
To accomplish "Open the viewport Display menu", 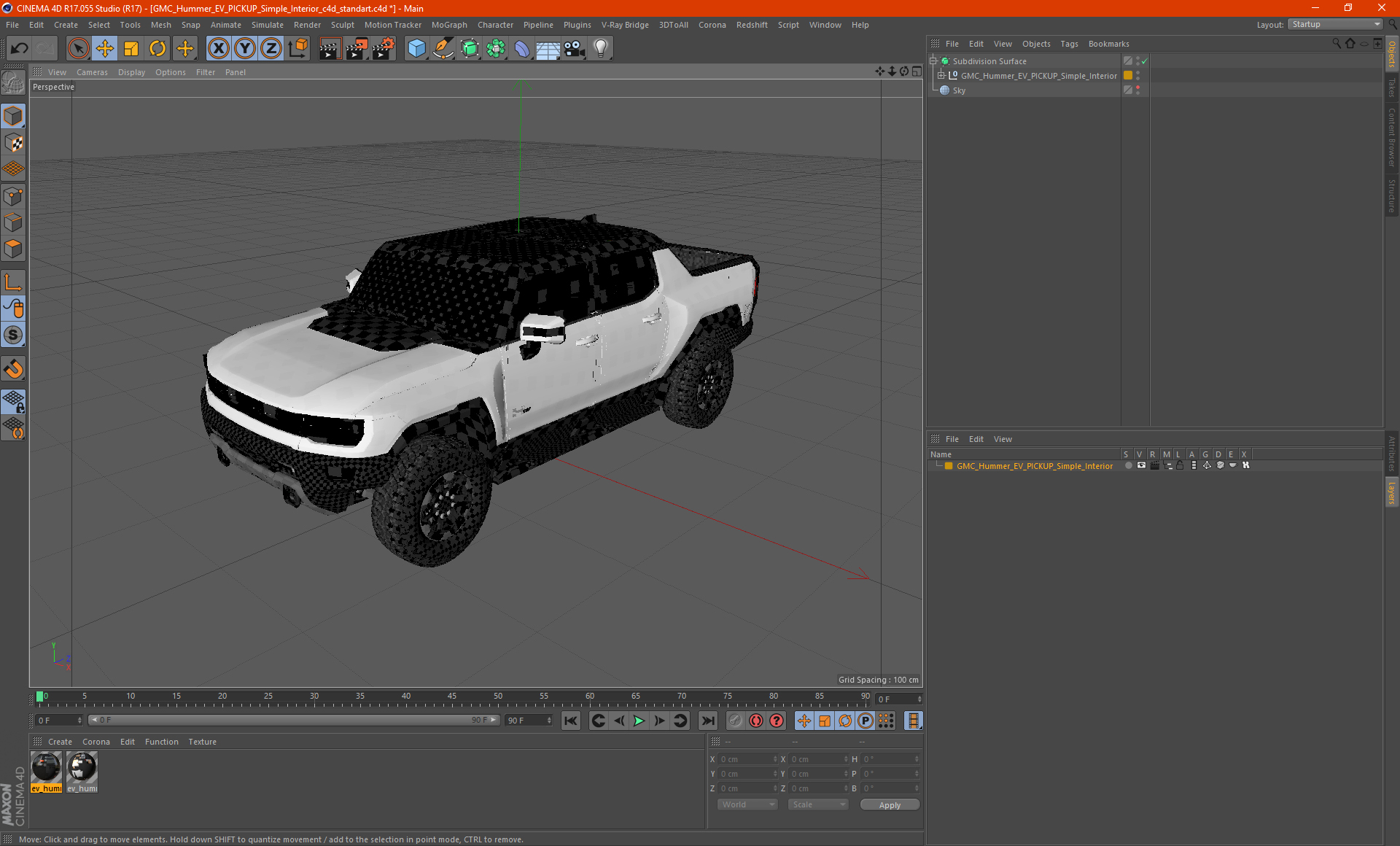I will pyautogui.click(x=131, y=72).
